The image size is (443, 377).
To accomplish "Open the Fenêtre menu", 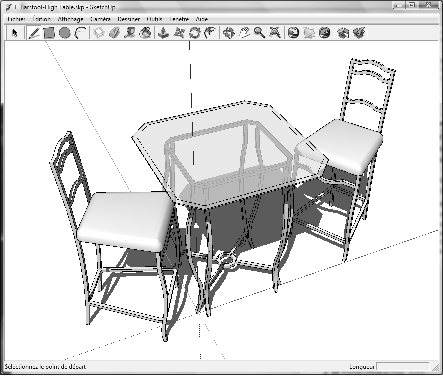I will 179,19.
